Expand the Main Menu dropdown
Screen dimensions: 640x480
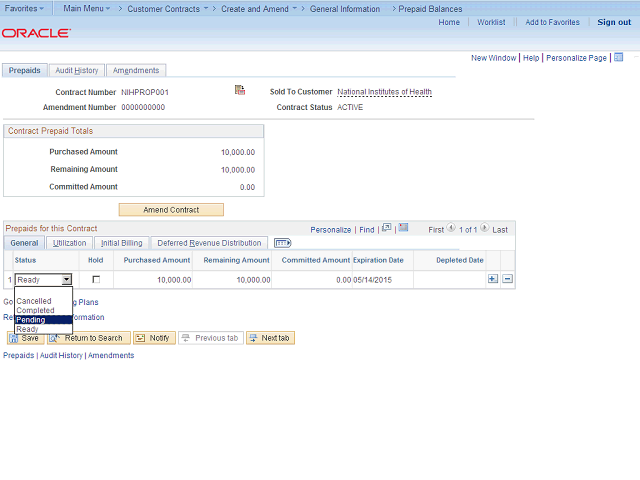pos(87,8)
